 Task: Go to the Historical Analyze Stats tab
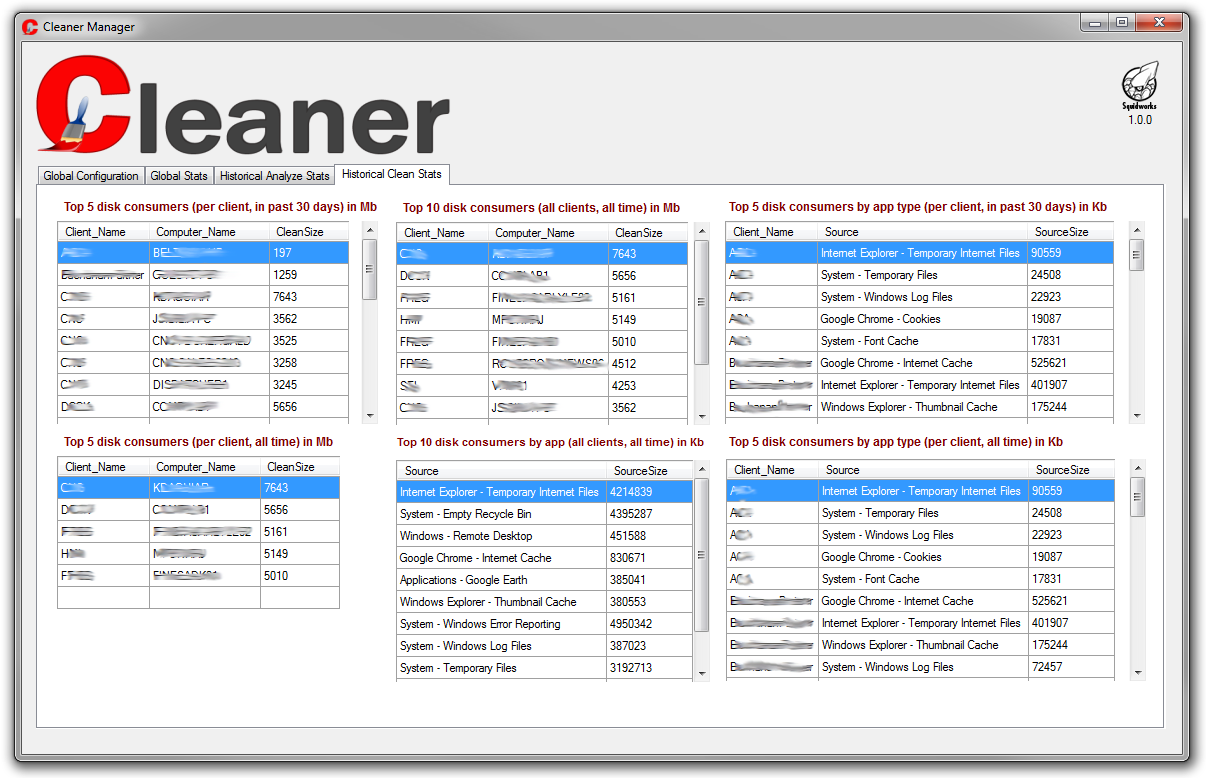click(274, 176)
